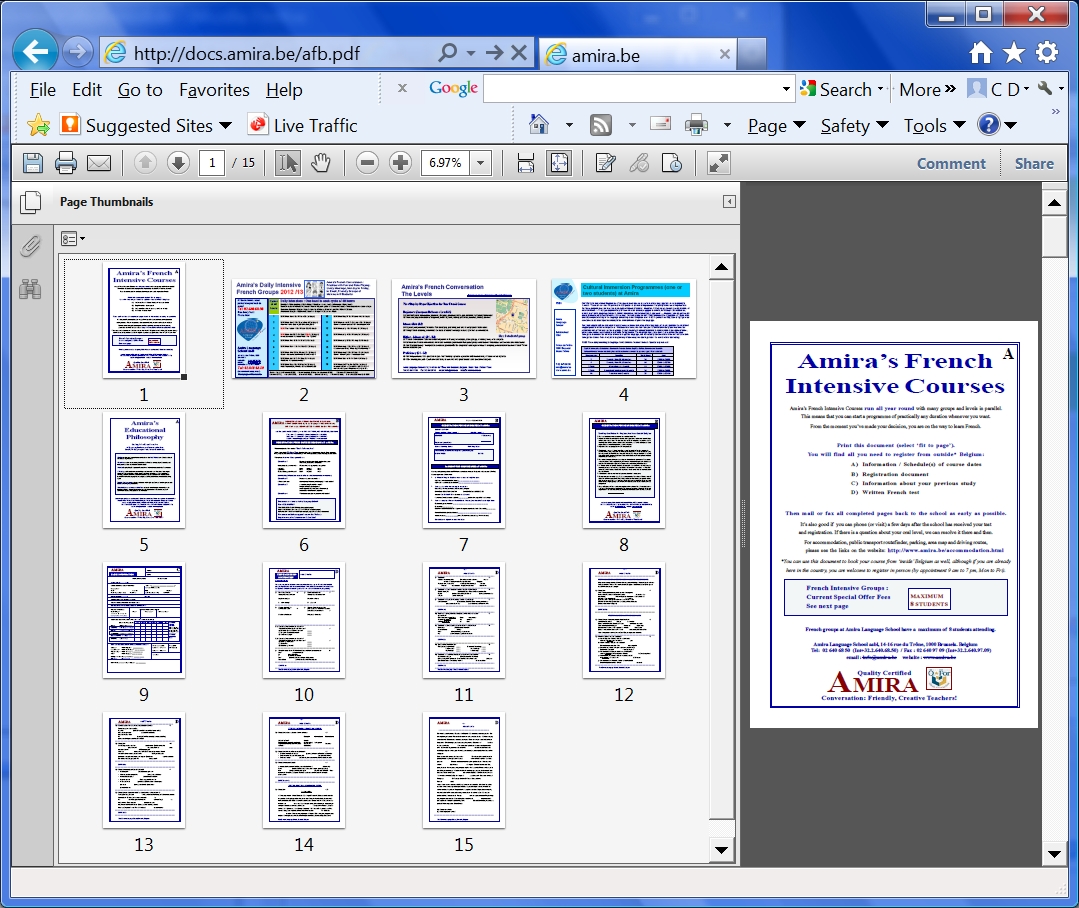Open the address bar search magnifier
Image resolution: width=1079 pixels, height=908 pixels.
click(447, 52)
